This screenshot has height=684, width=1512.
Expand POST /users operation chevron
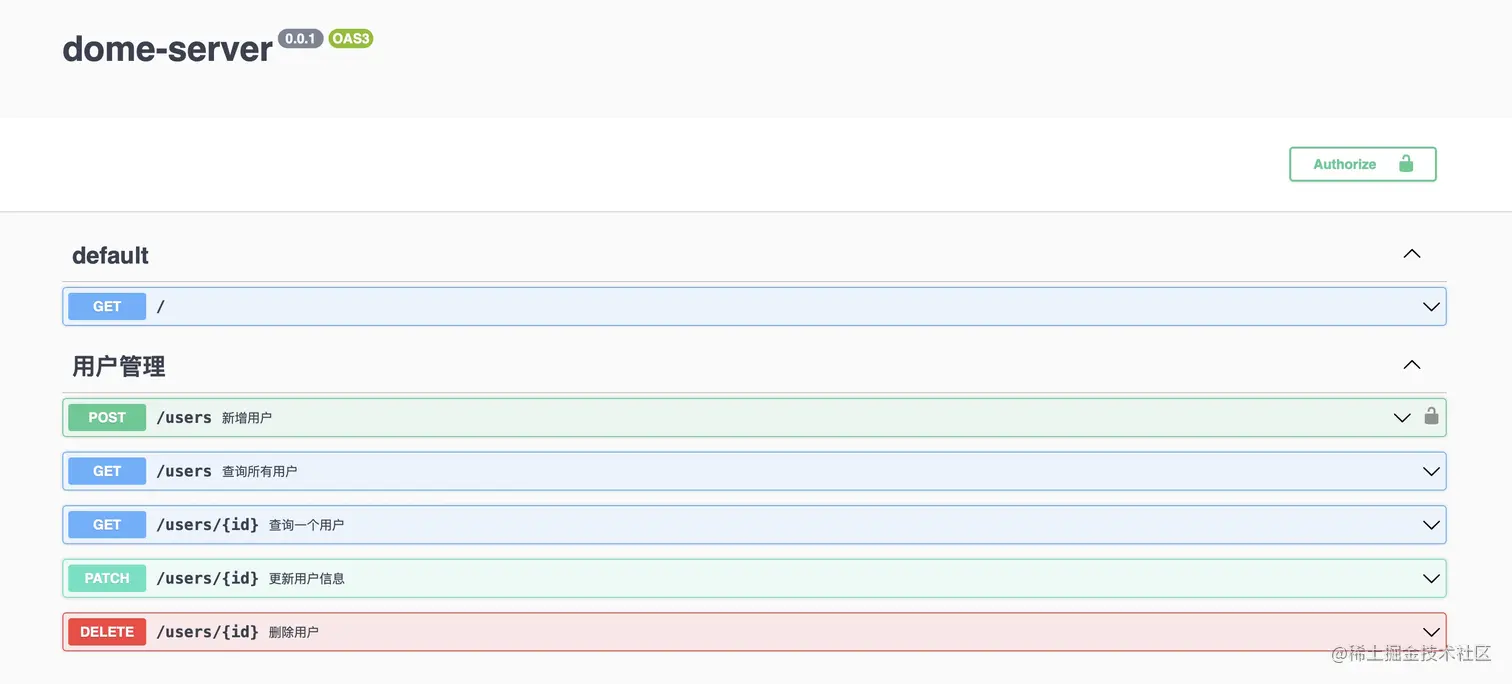tap(1402, 418)
